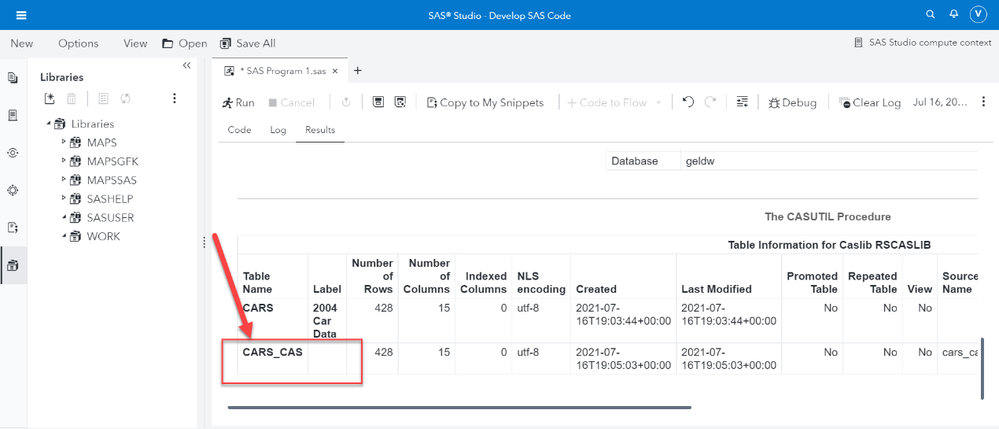Click the Run button
The width and height of the screenshot is (999, 429).
click(238, 102)
